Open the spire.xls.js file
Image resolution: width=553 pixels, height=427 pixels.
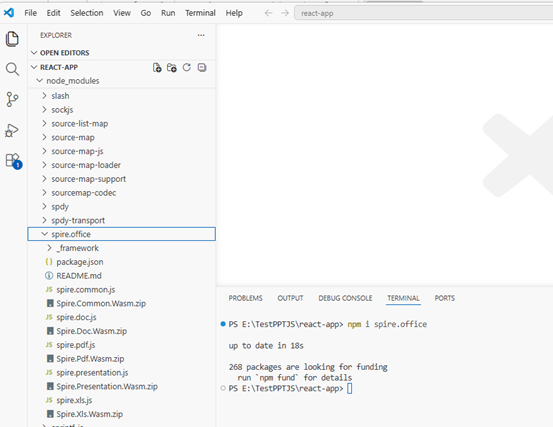click(x=122, y=400)
